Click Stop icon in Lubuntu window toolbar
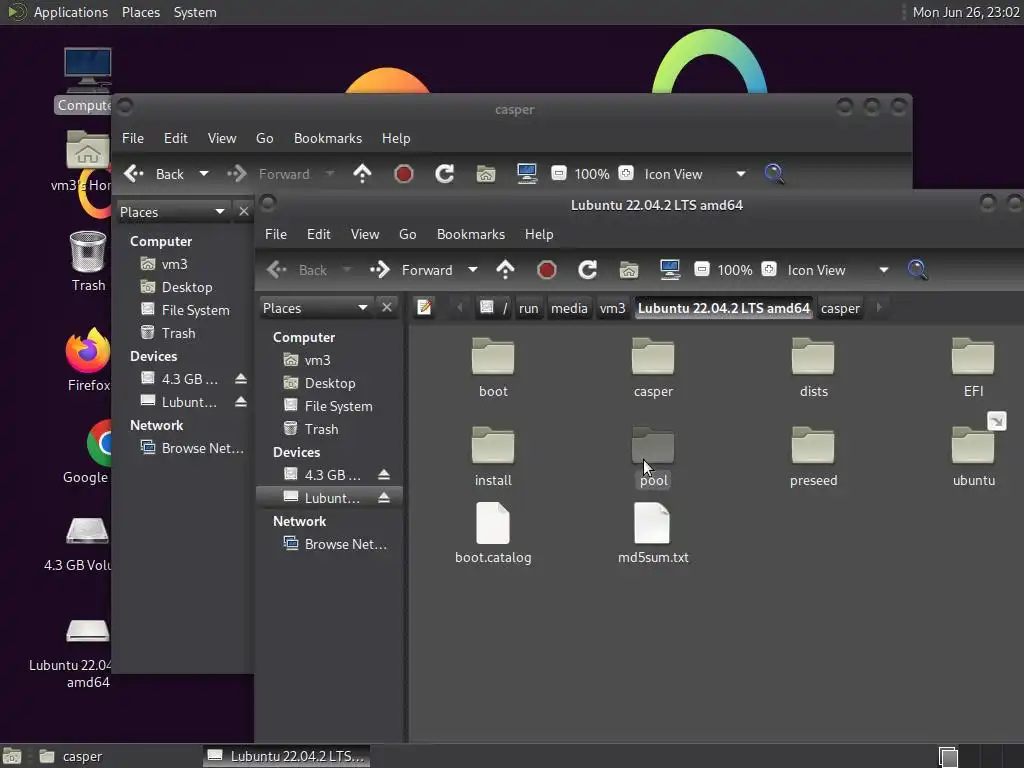 point(547,270)
